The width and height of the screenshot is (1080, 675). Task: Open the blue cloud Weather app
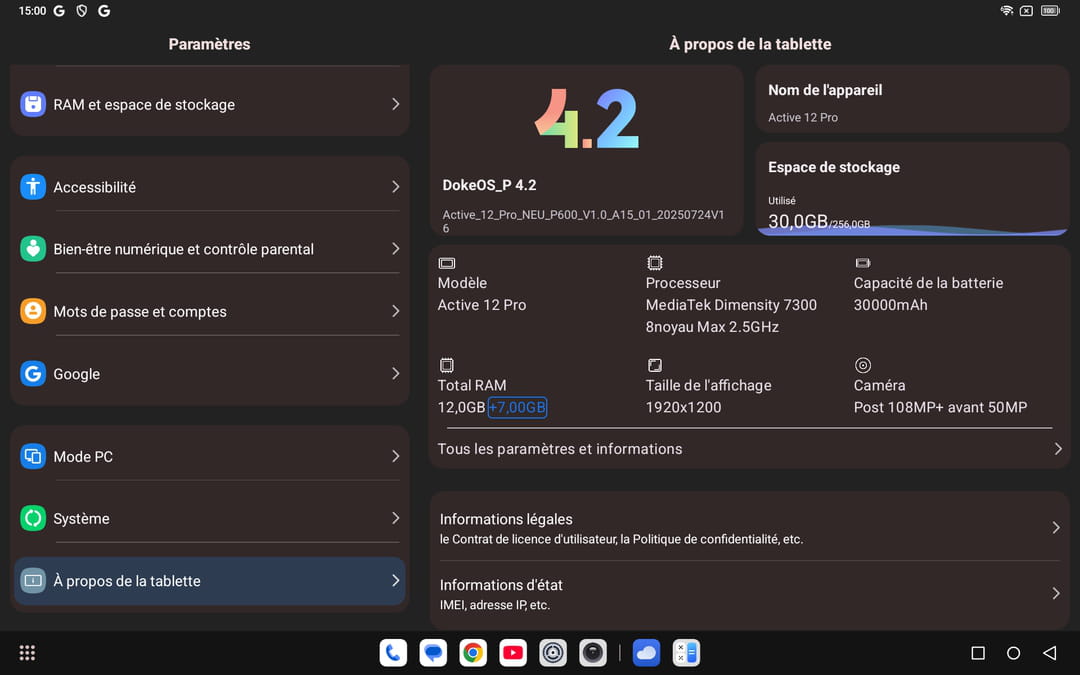[646, 653]
